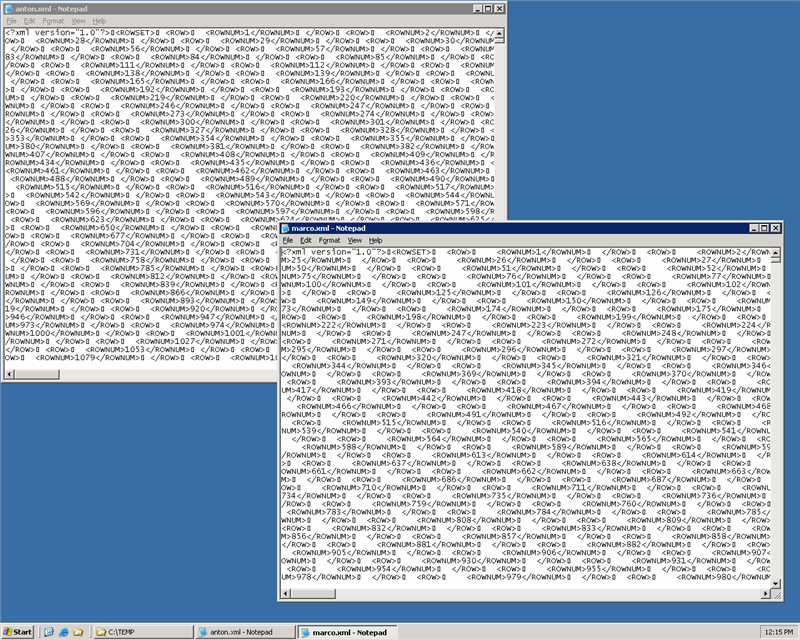Launch Internet Explorer from quick launch

click(64, 632)
